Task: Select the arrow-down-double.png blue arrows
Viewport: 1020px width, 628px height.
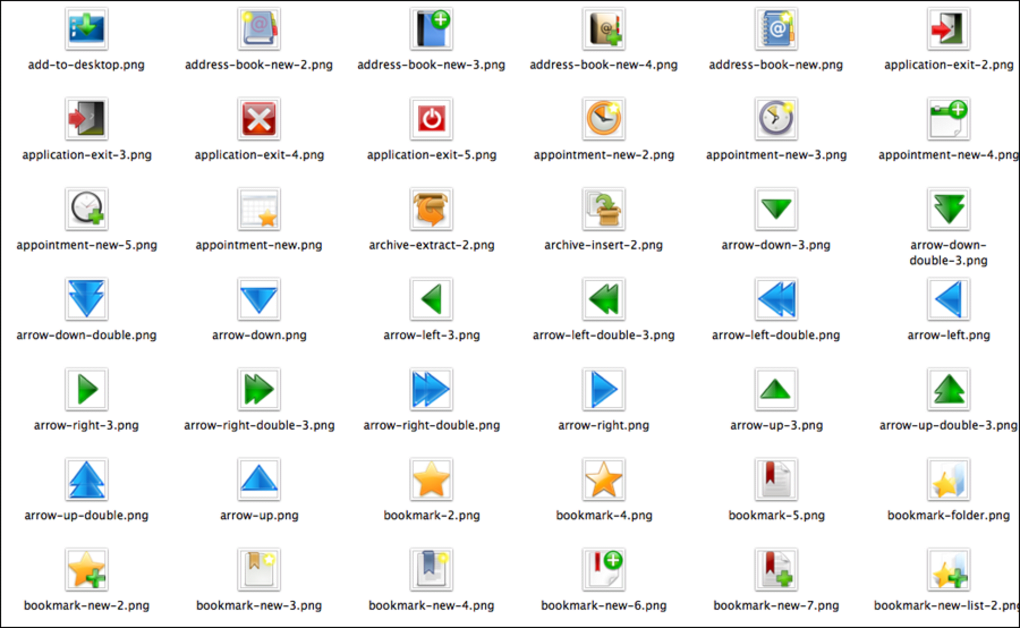Action: coord(86,298)
